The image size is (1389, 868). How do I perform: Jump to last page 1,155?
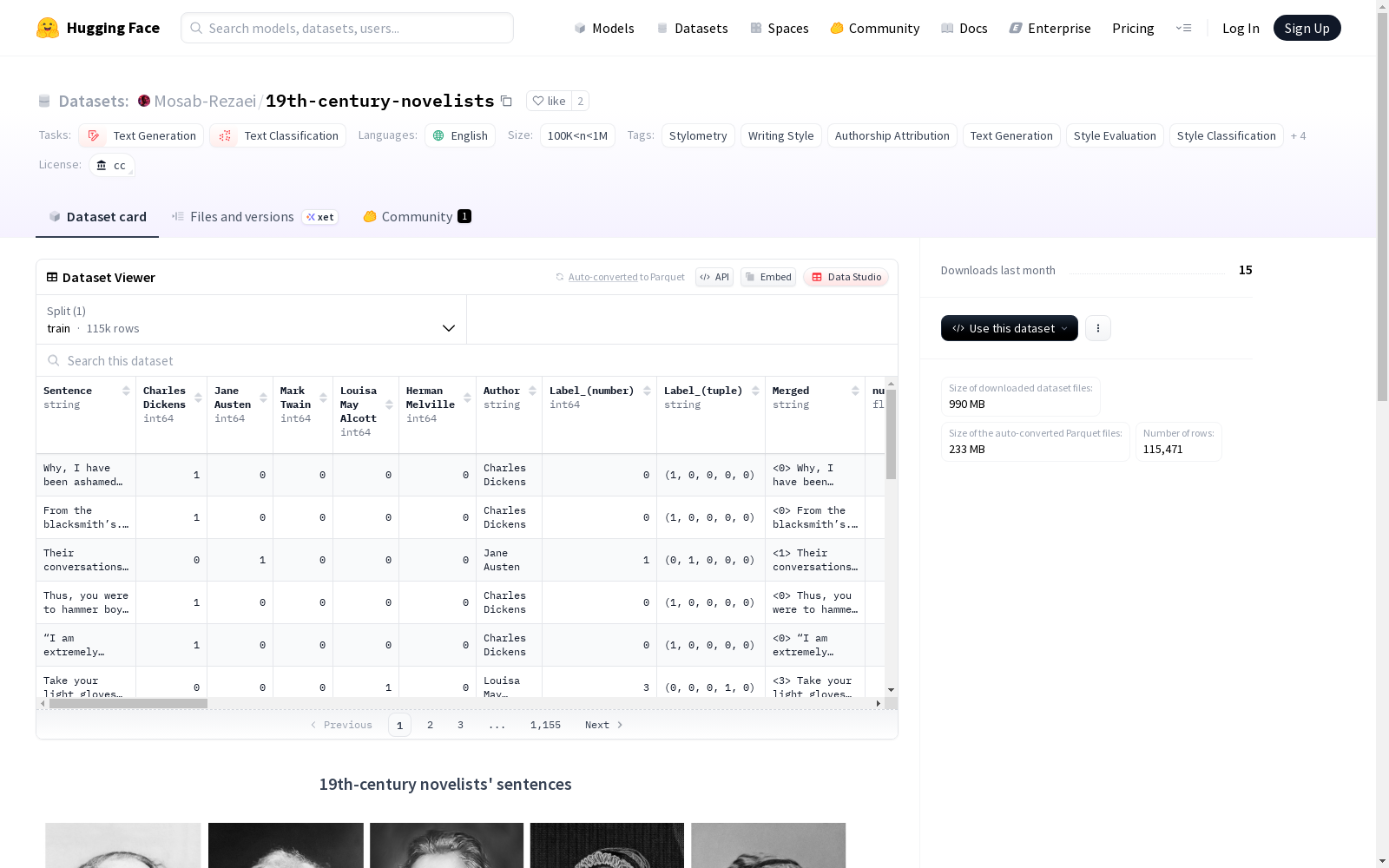pyautogui.click(x=545, y=725)
